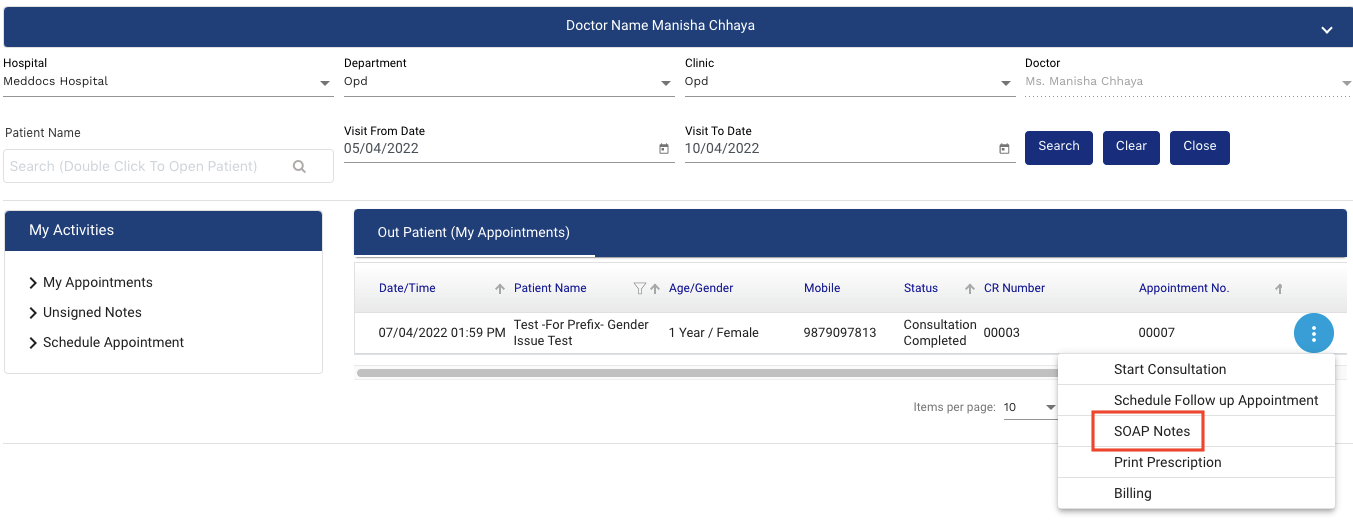Open the disabled Doctor dropdown
Viewport: 1353px width, 528px height.
(1188, 82)
